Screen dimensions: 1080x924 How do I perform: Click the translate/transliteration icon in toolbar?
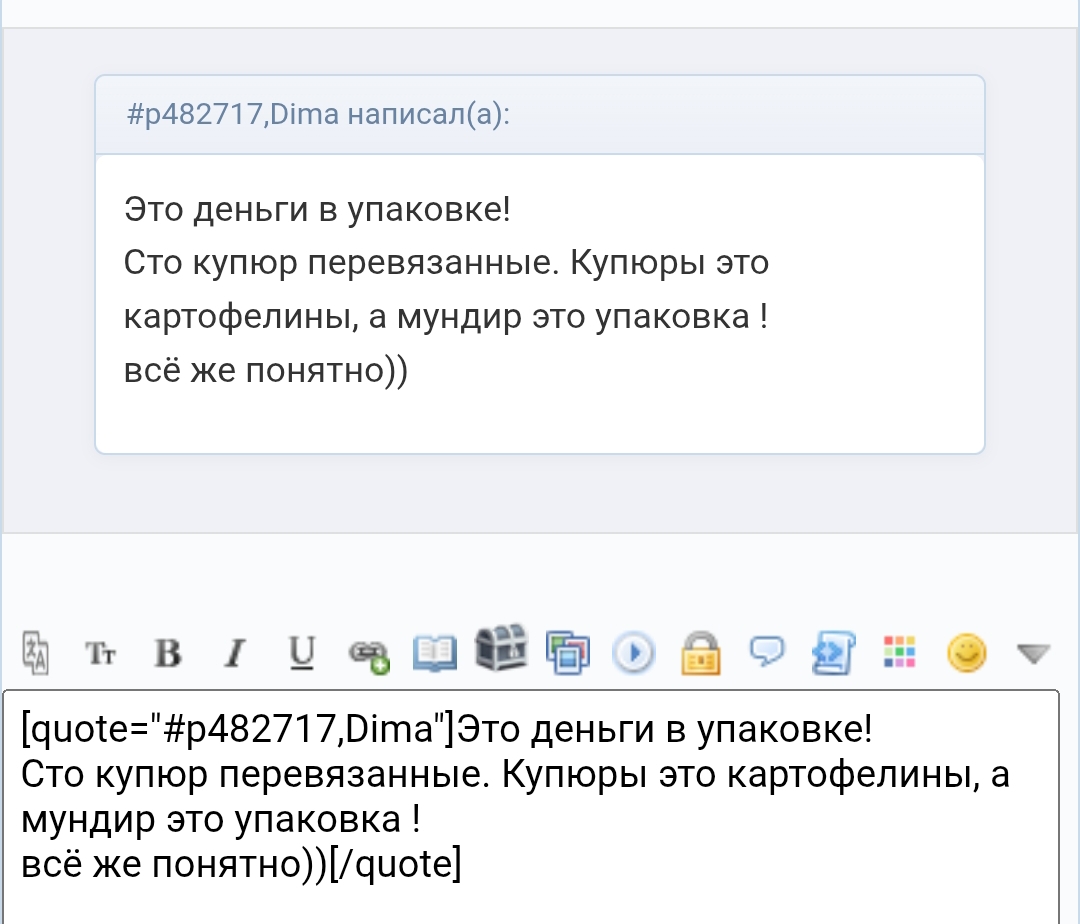(x=36, y=653)
